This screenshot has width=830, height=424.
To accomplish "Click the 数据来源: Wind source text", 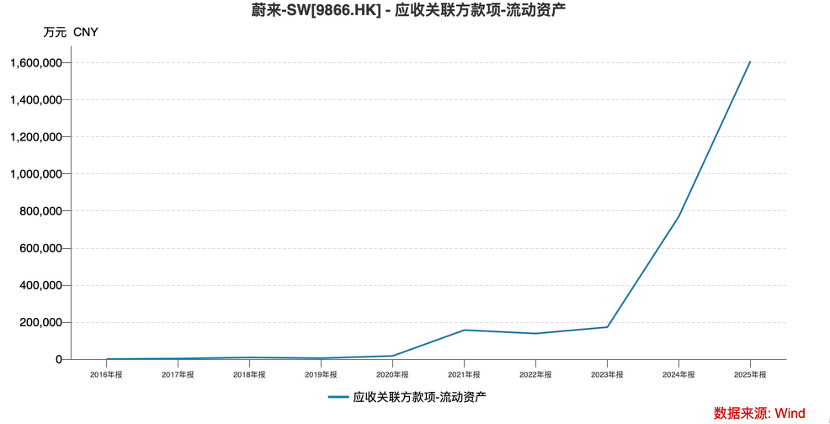I will coord(759,412).
